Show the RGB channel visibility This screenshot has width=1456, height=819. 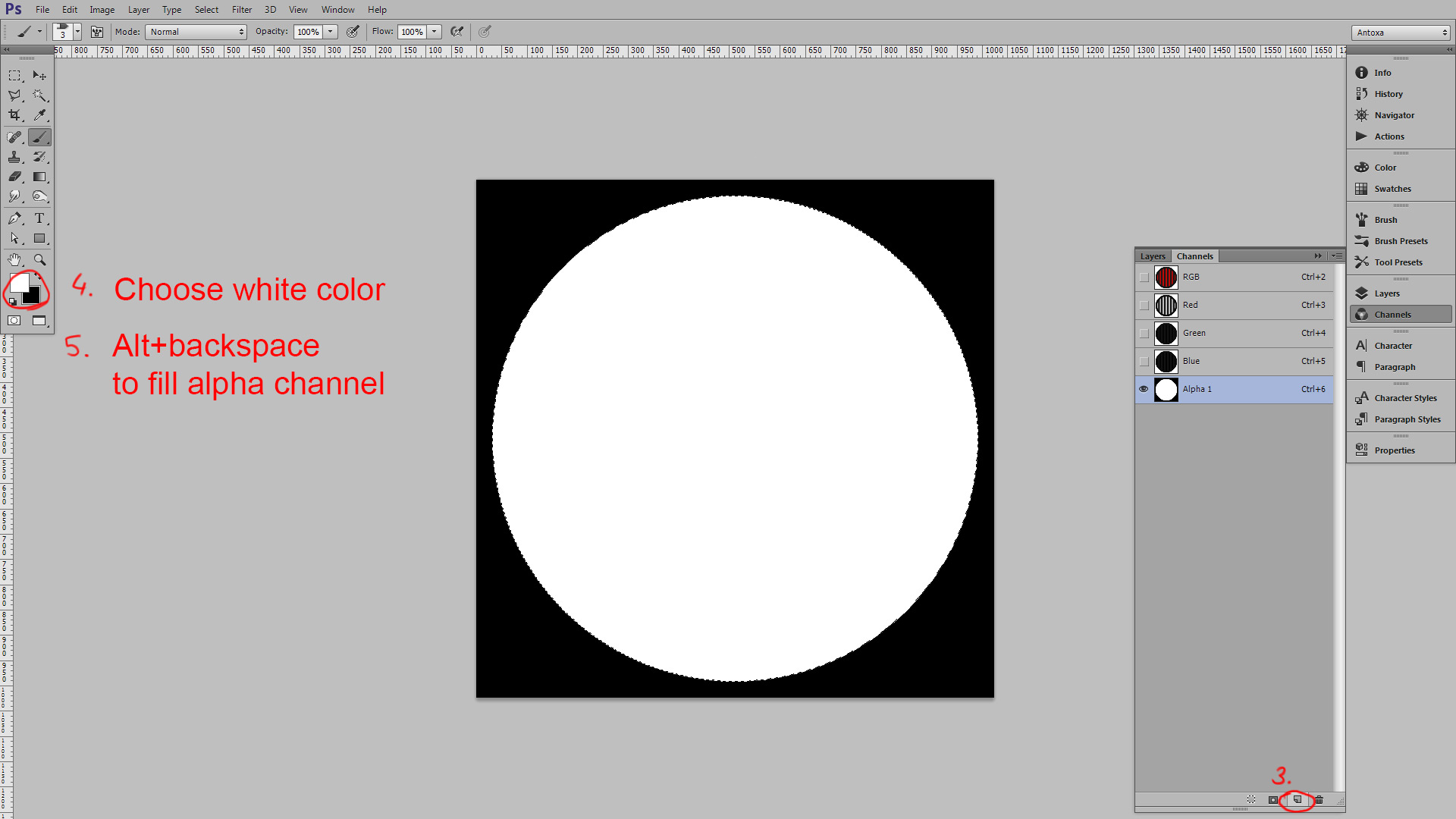(1144, 278)
